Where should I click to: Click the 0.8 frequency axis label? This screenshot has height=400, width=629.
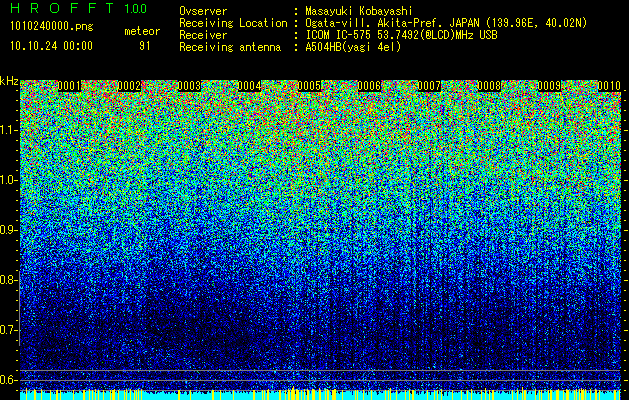(9, 280)
